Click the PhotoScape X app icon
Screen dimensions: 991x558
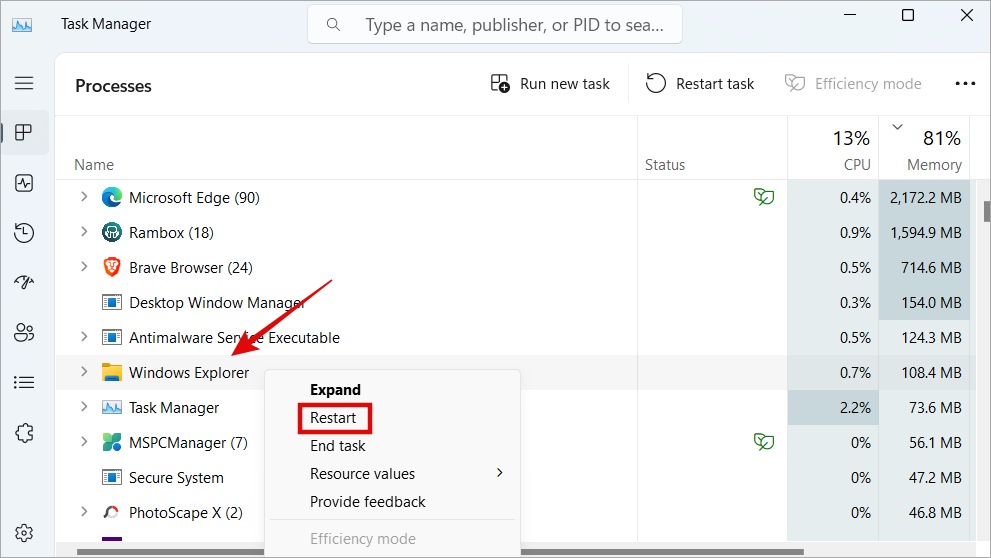[112, 512]
